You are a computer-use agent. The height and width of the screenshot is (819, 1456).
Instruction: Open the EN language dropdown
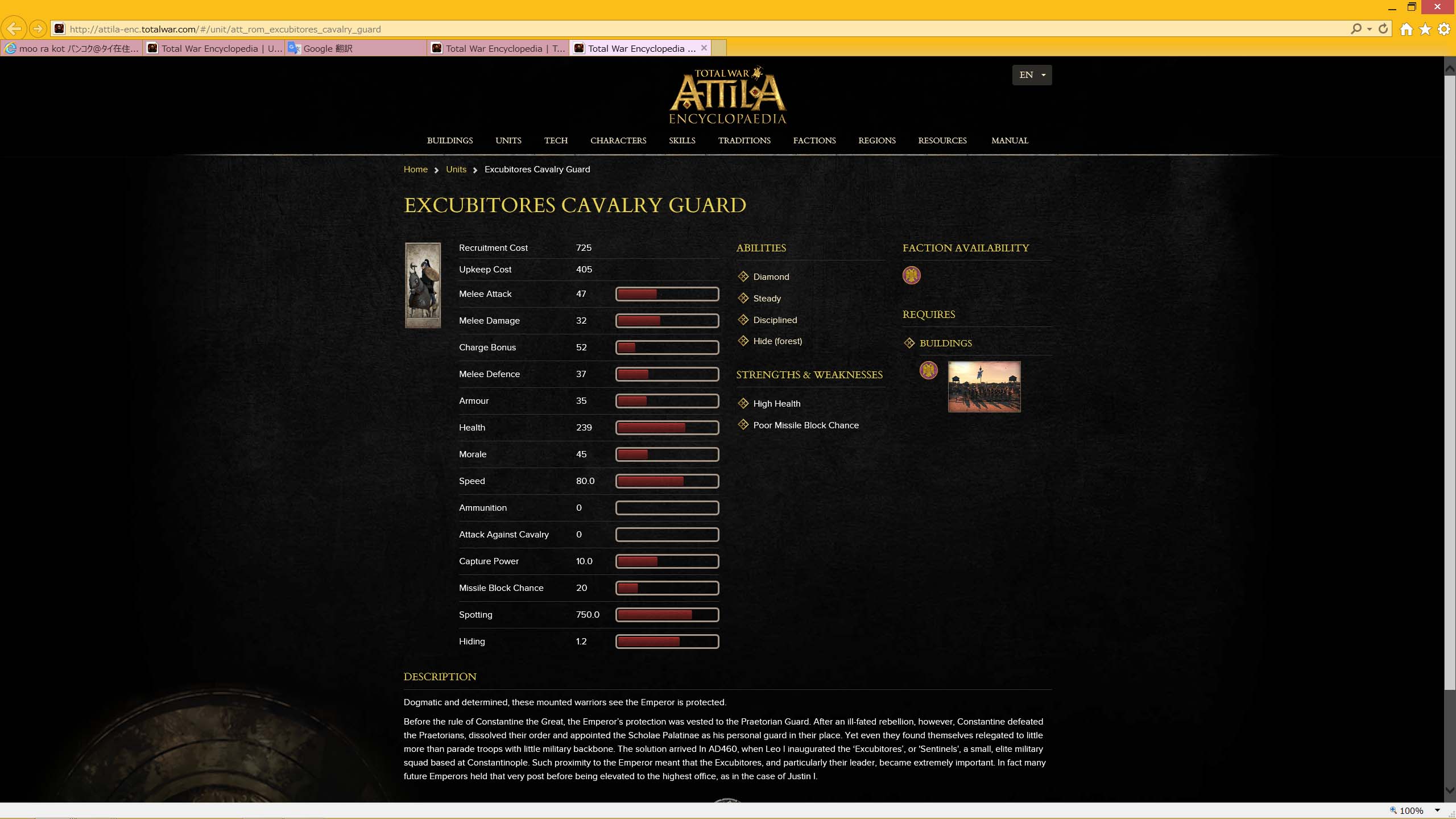pos(1032,75)
